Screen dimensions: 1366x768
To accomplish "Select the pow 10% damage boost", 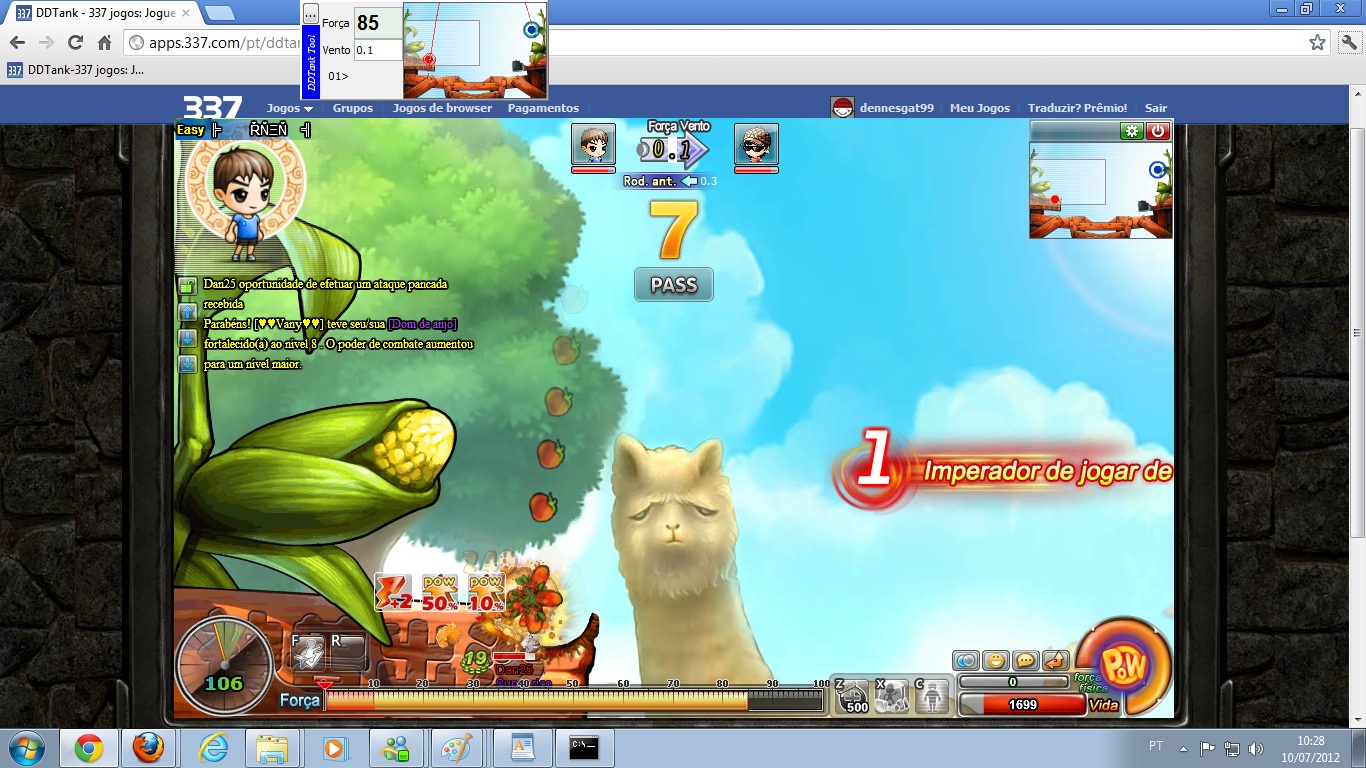I will [485, 591].
